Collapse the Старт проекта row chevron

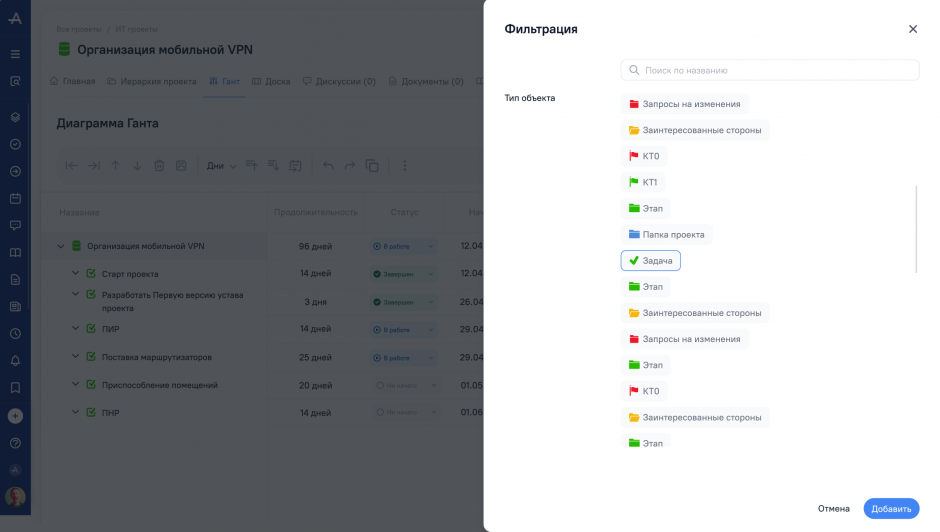pos(75,273)
